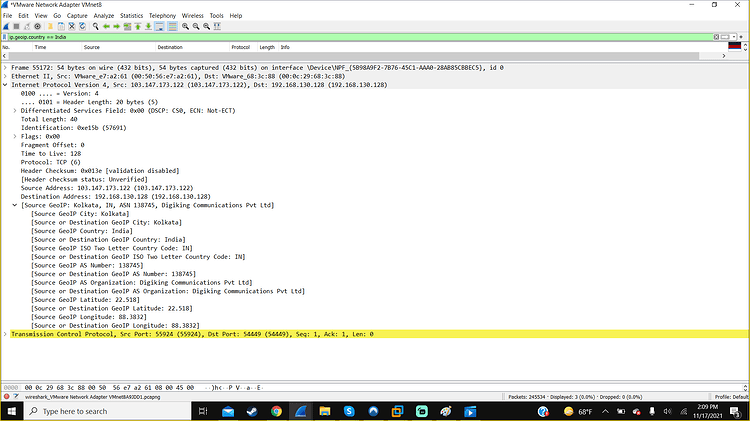The width and height of the screenshot is (750, 421).
Task: Open the Statistics menu
Action: click(131, 15)
